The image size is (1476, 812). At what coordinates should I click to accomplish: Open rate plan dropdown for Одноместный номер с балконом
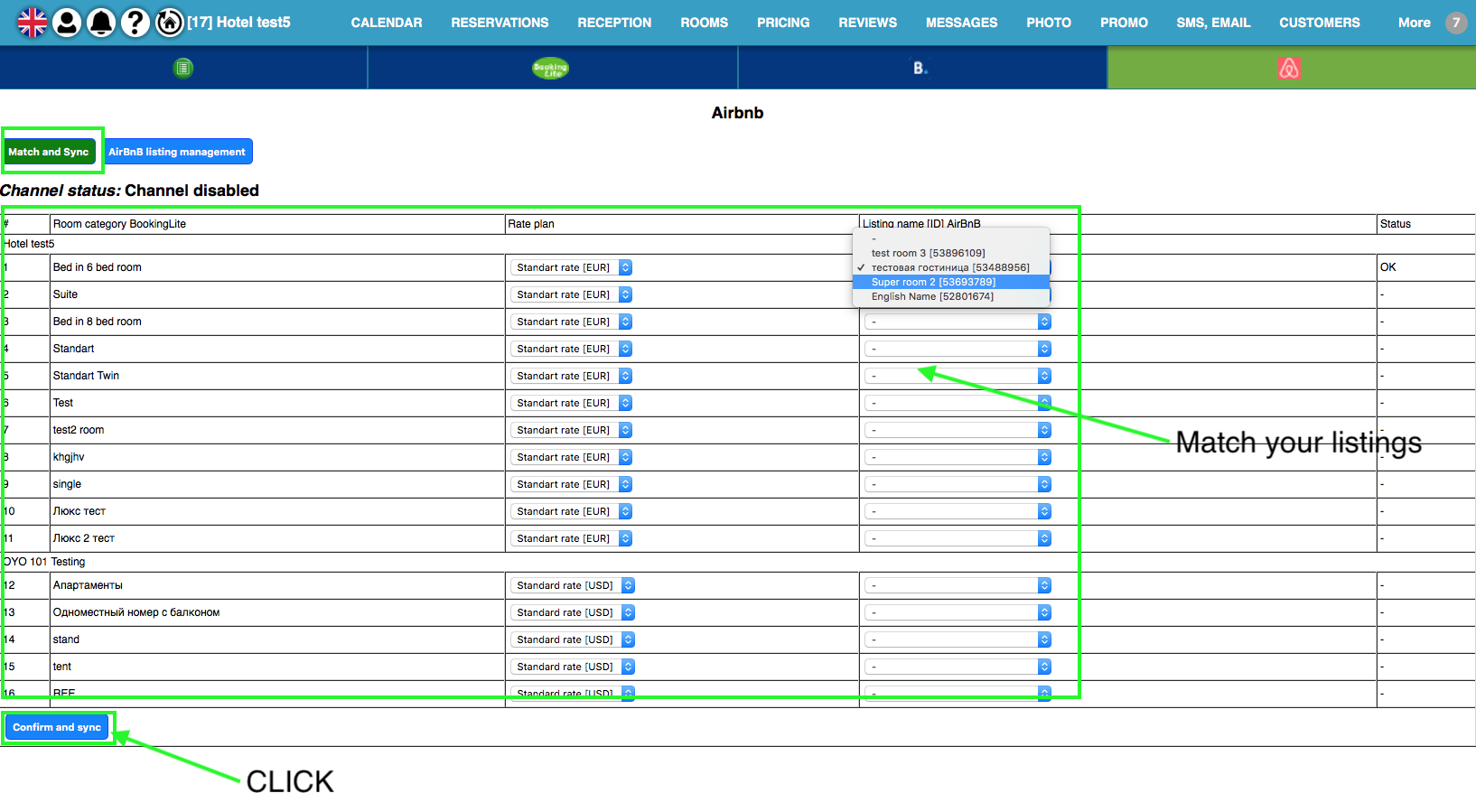(x=573, y=612)
